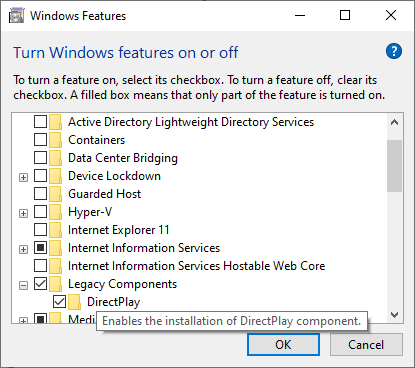Select Active Directory Lightweight Directory Services item
415x368 pixels.
click(191, 122)
